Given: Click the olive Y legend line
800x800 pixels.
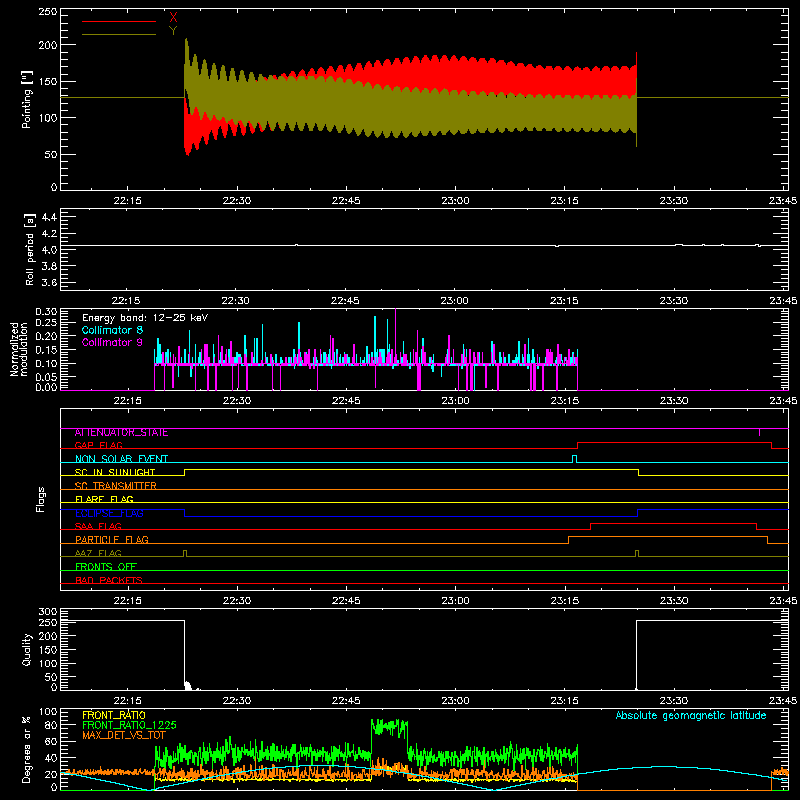Looking at the screenshot, I should click(x=119, y=34).
